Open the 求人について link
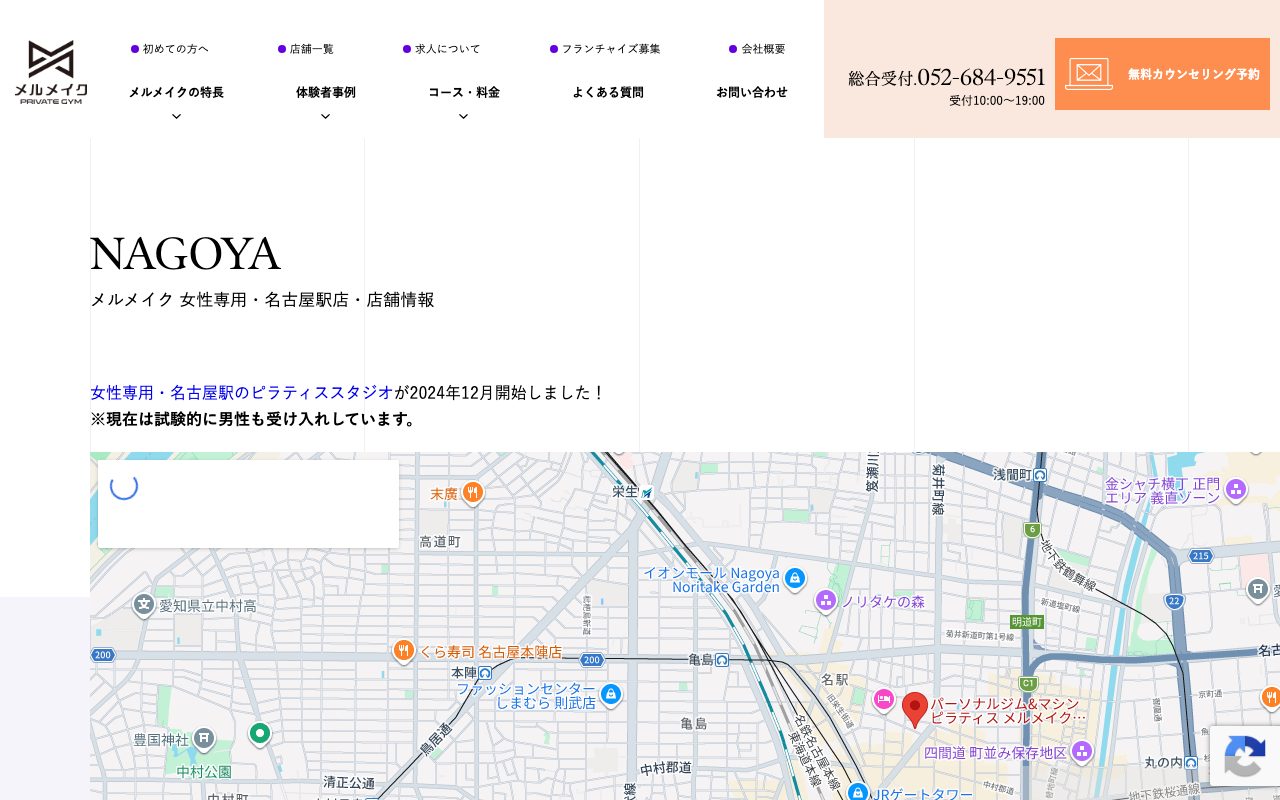The height and width of the screenshot is (800, 1280). click(442, 49)
